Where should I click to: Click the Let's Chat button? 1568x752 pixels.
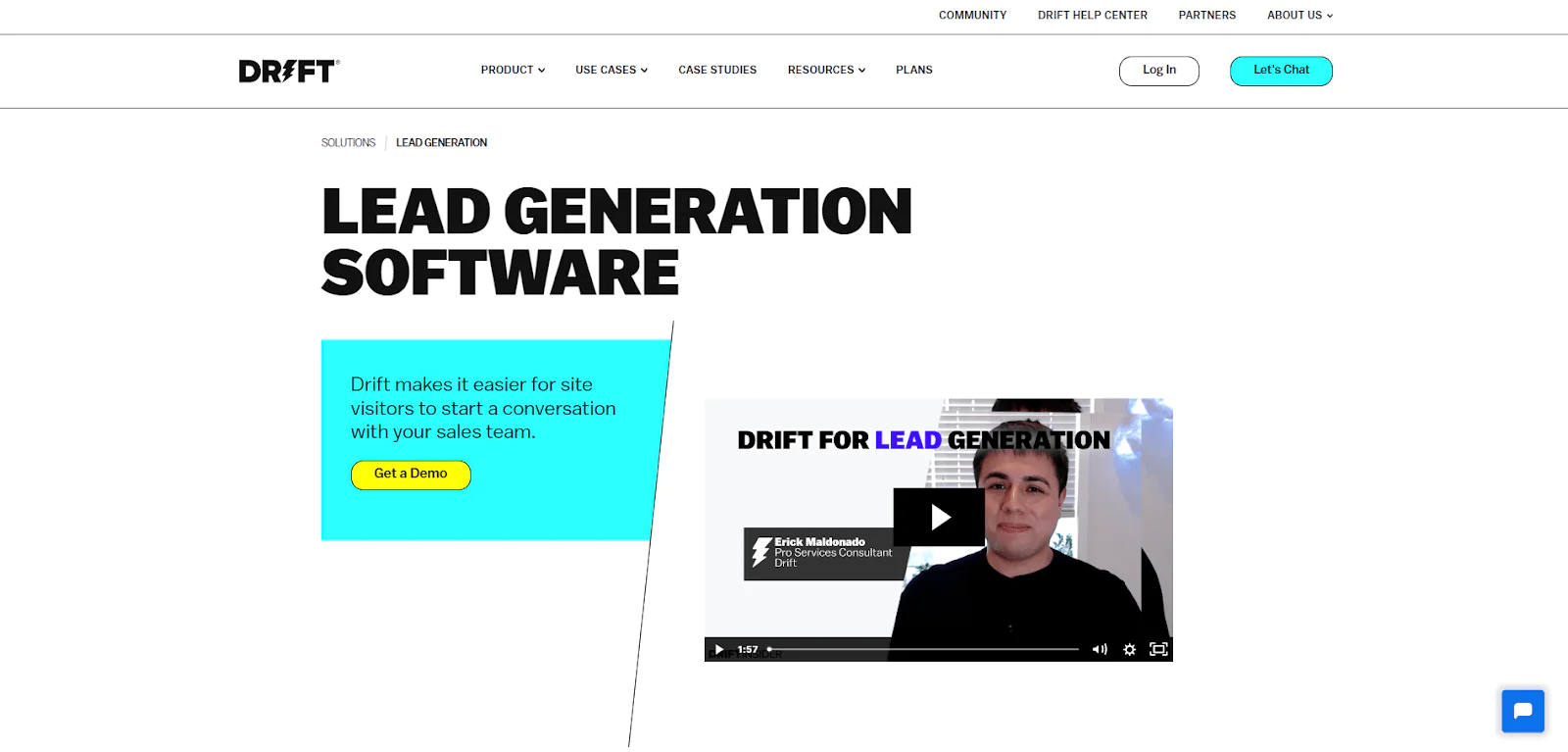tap(1281, 71)
